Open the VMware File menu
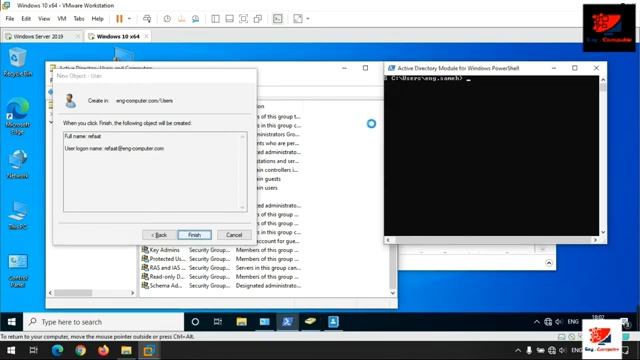 (x=10, y=19)
